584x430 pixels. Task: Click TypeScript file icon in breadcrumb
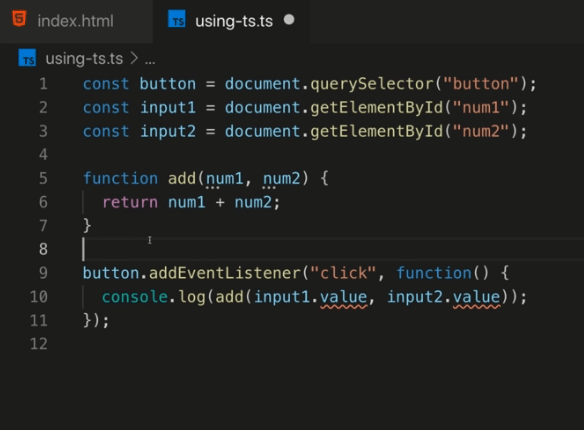click(27, 58)
